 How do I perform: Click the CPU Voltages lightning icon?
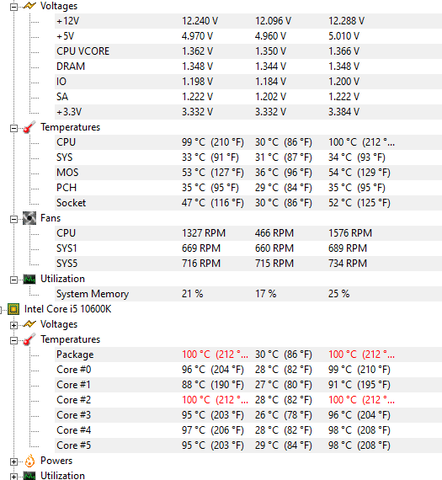(x=29, y=324)
